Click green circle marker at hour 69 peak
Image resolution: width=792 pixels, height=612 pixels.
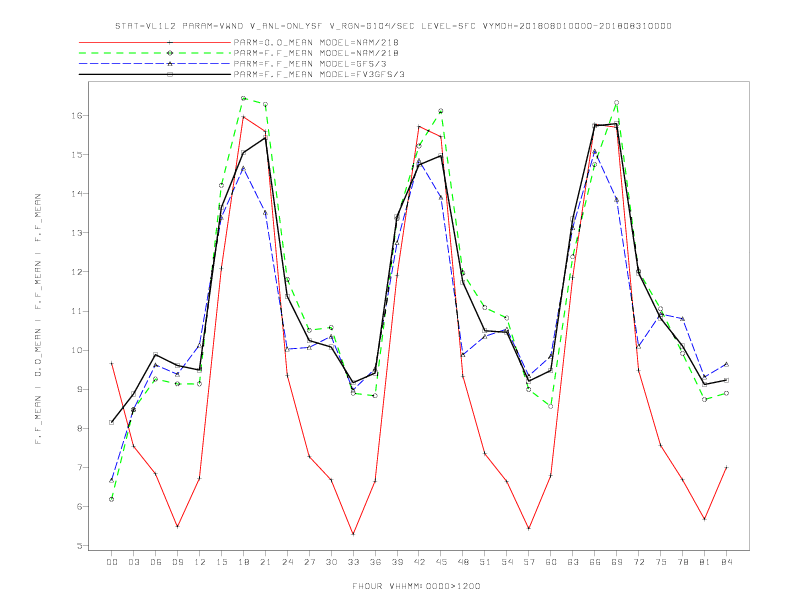617,103
